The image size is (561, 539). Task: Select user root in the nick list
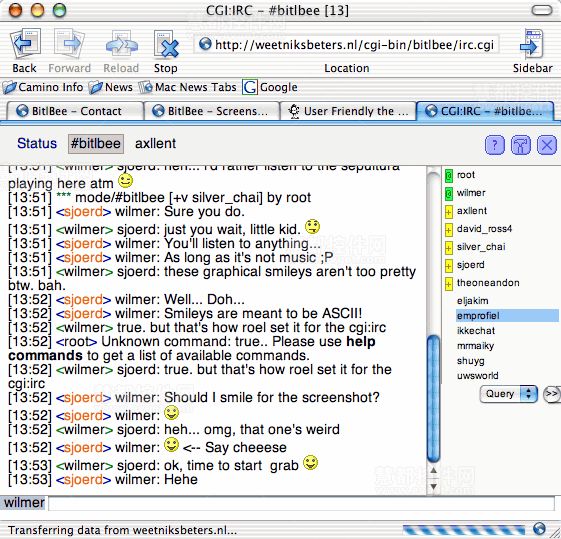pyautogui.click(x=465, y=175)
